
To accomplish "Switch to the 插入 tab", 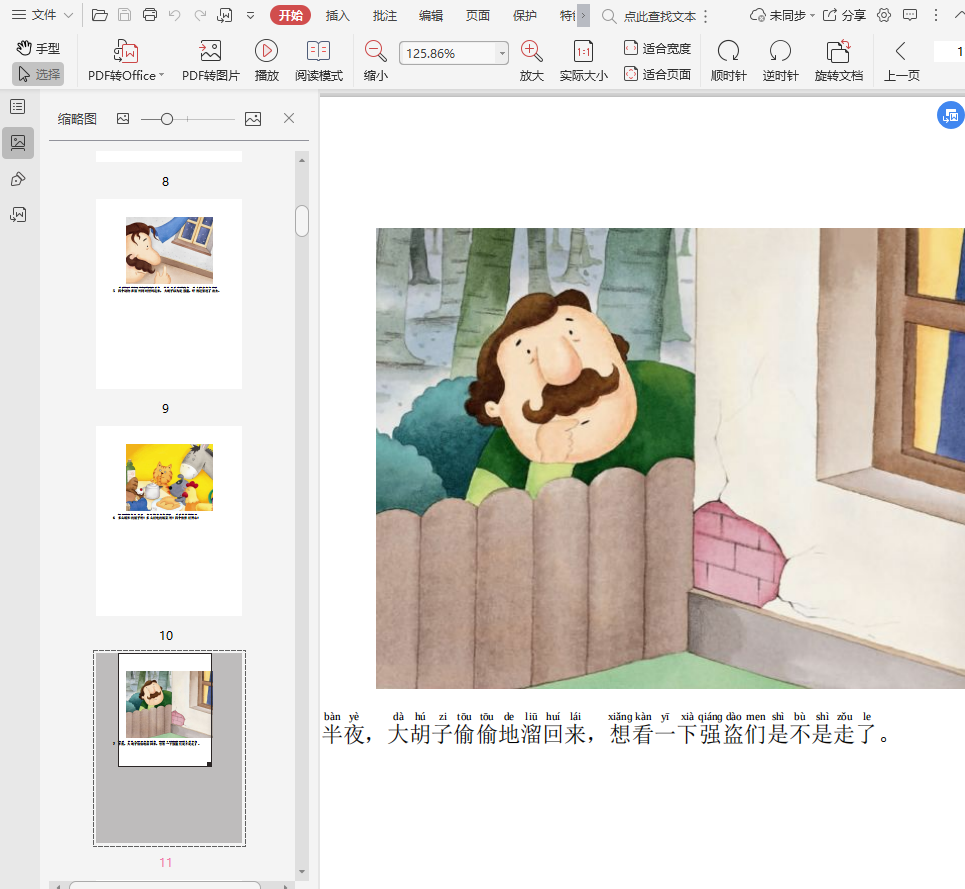I will click(338, 15).
